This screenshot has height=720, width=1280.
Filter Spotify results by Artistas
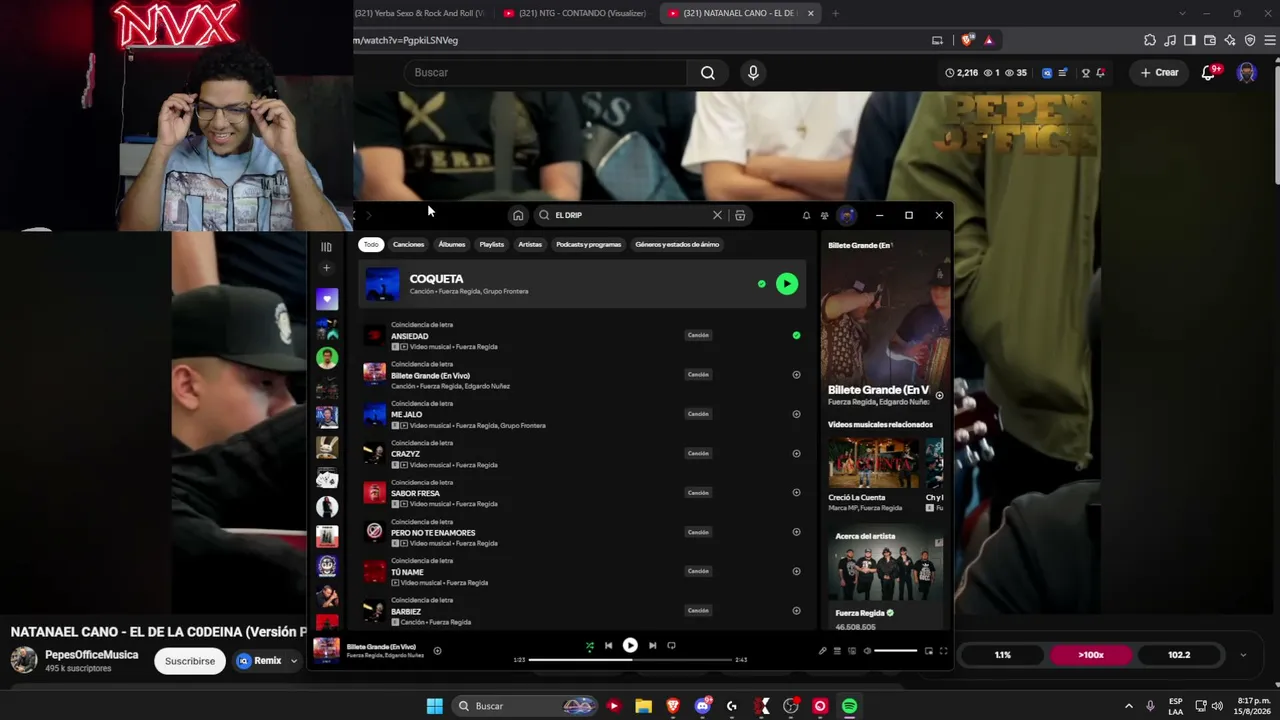[x=530, y=244]
